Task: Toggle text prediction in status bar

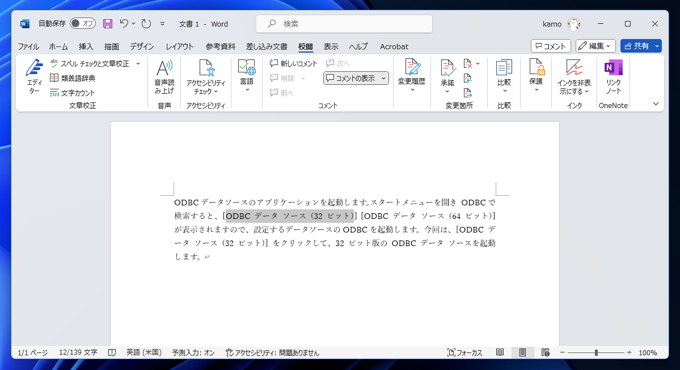Action: pos(193,353)
